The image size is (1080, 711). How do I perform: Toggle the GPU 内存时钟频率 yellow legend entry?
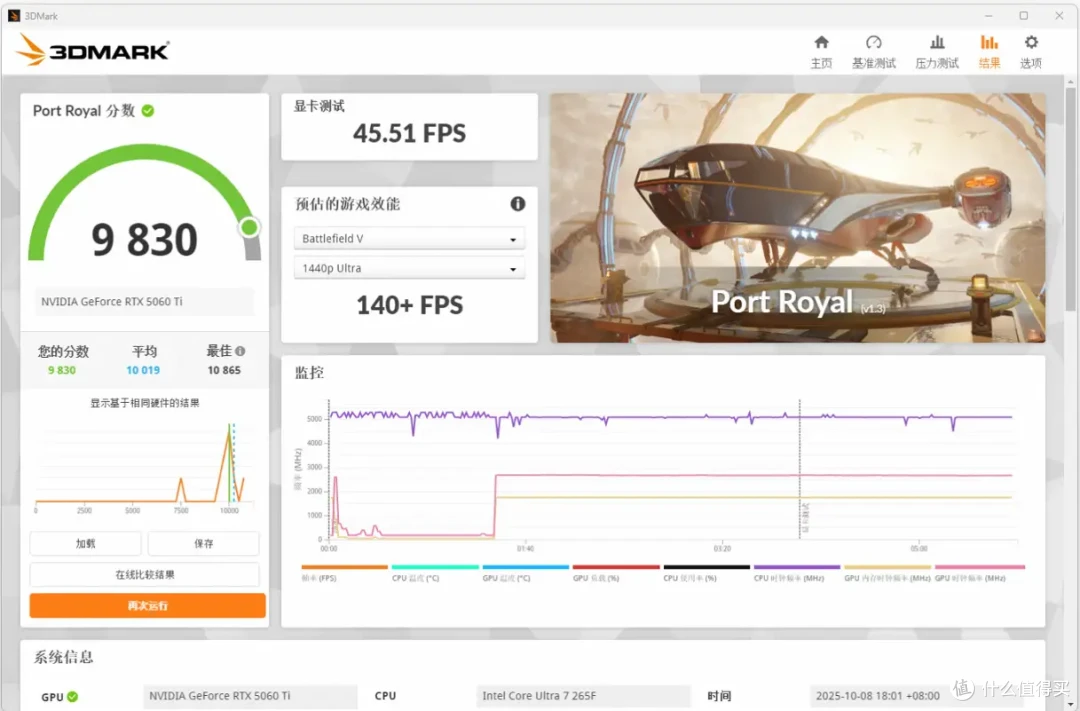pyautogui.click(x=887, y=573)
